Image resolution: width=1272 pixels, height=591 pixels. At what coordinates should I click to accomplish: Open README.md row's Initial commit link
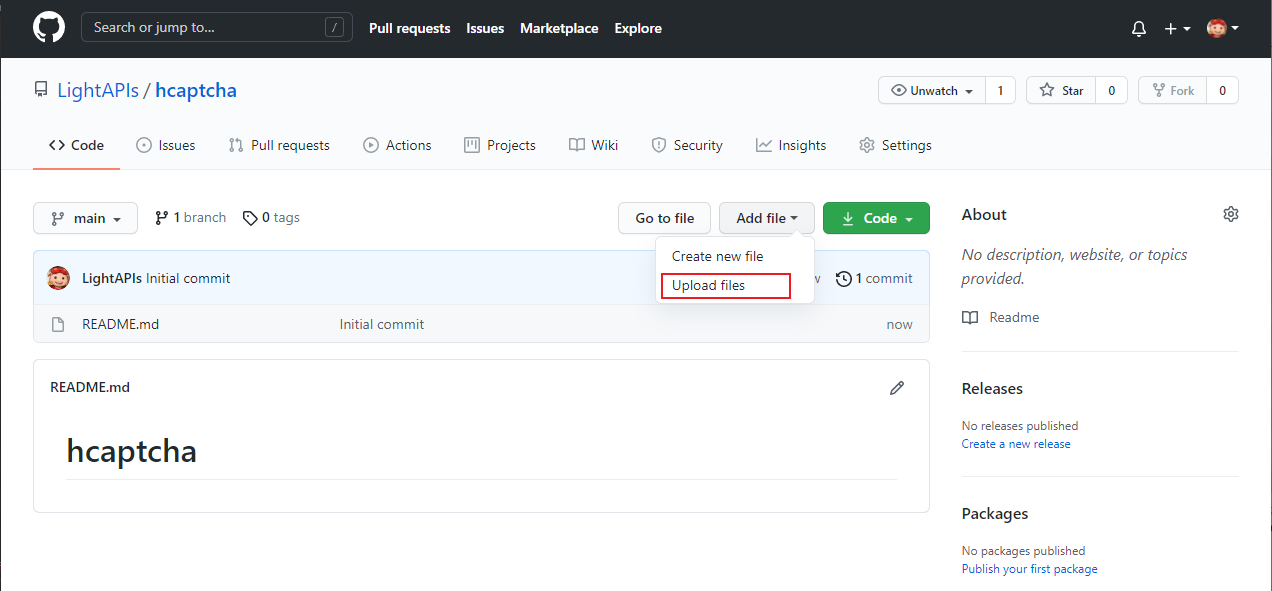point(382,325)
